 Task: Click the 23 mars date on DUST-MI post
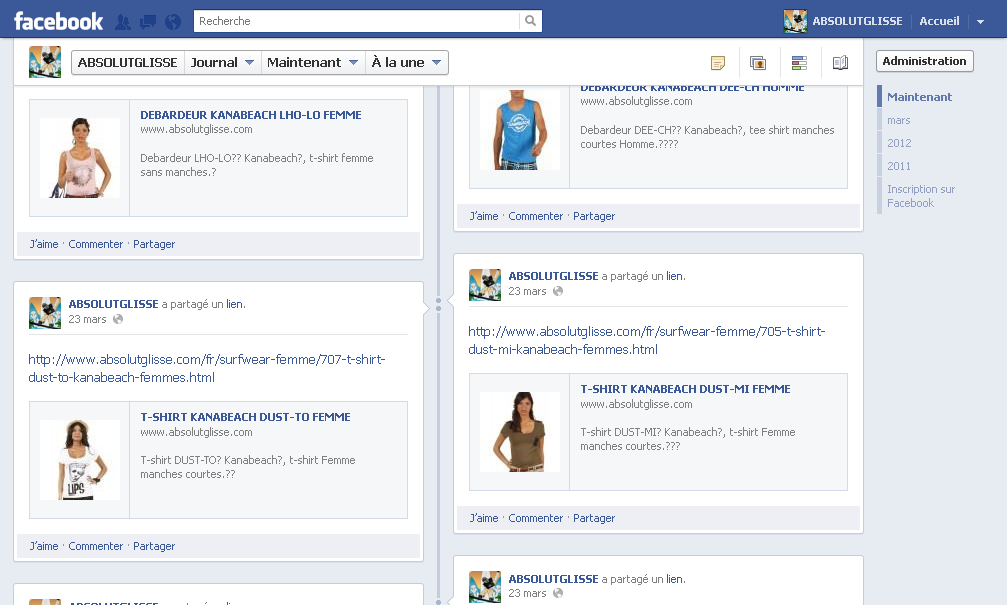click(x=527, y=291)
